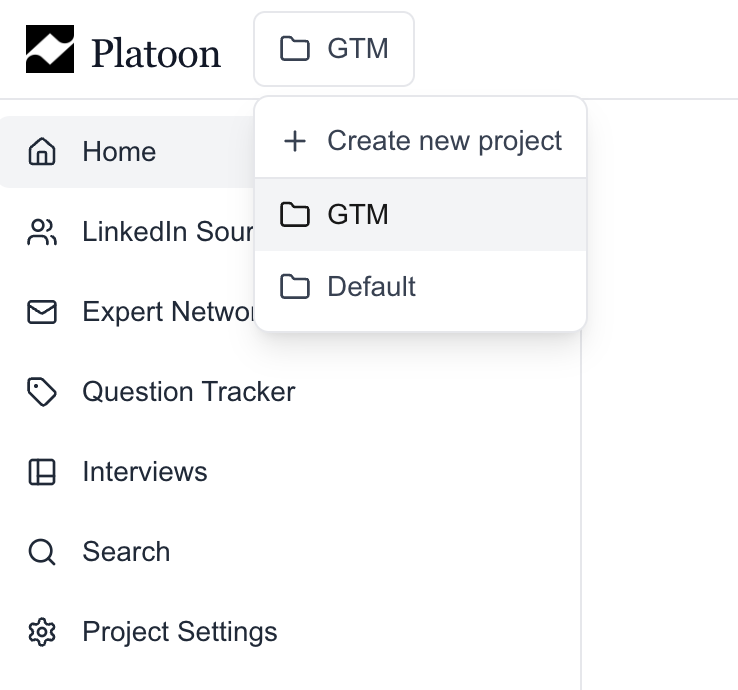This screenshot has width=738, height=690.
Task: Click the Platoon logo icon
Action: [x=50, y=49]
